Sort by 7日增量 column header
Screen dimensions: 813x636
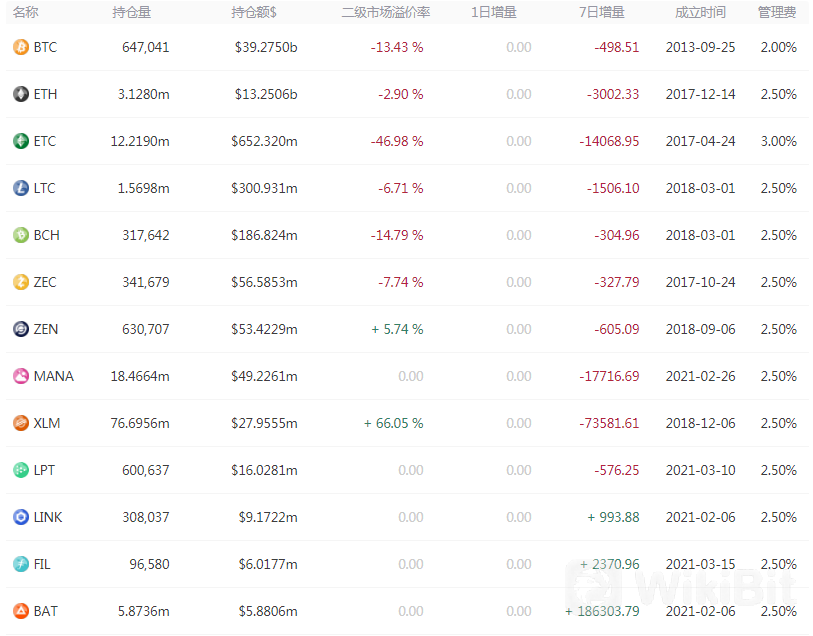[x=601, y=12]
